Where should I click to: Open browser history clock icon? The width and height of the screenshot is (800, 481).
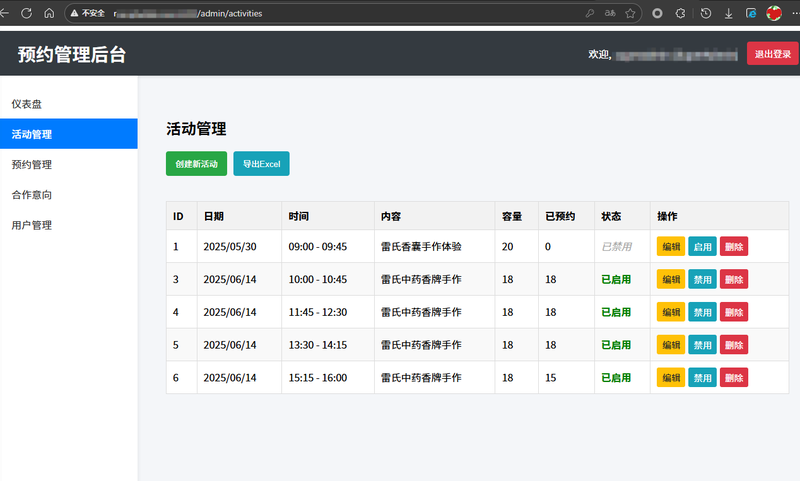tap(706, 14)
